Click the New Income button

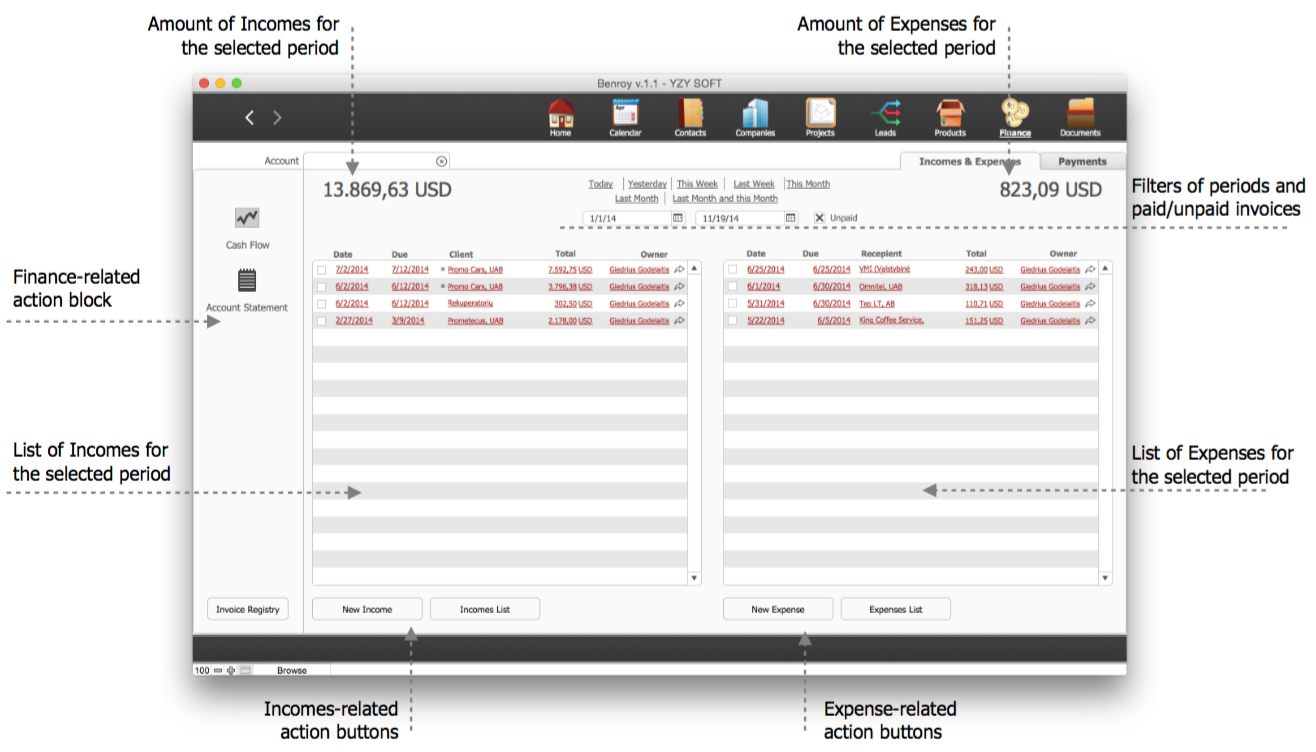pos(367,609)
